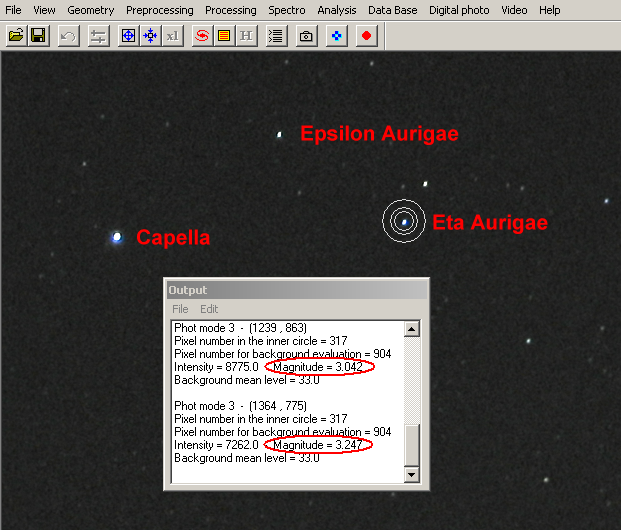Viewport: 621px width, 530px height.
Task: Open the Preprocessing menu
Action: (160, 10)
